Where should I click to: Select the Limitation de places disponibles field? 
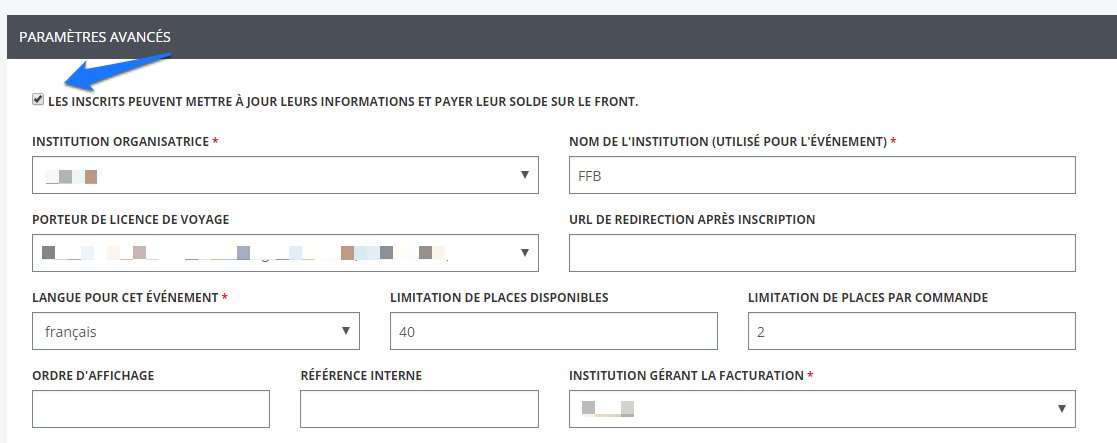[x=553, y=331]
